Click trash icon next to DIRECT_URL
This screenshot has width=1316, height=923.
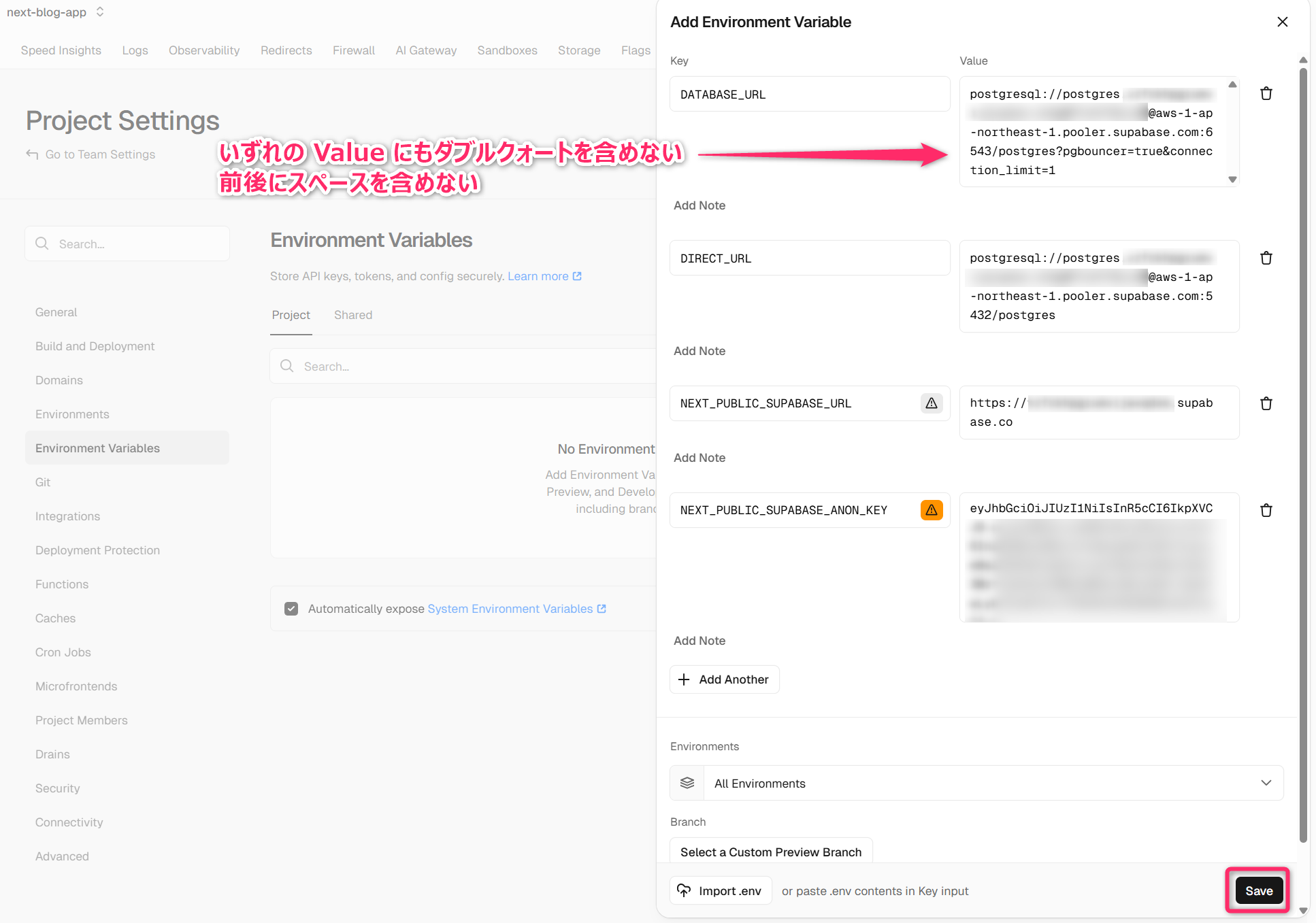(1266, 258)
